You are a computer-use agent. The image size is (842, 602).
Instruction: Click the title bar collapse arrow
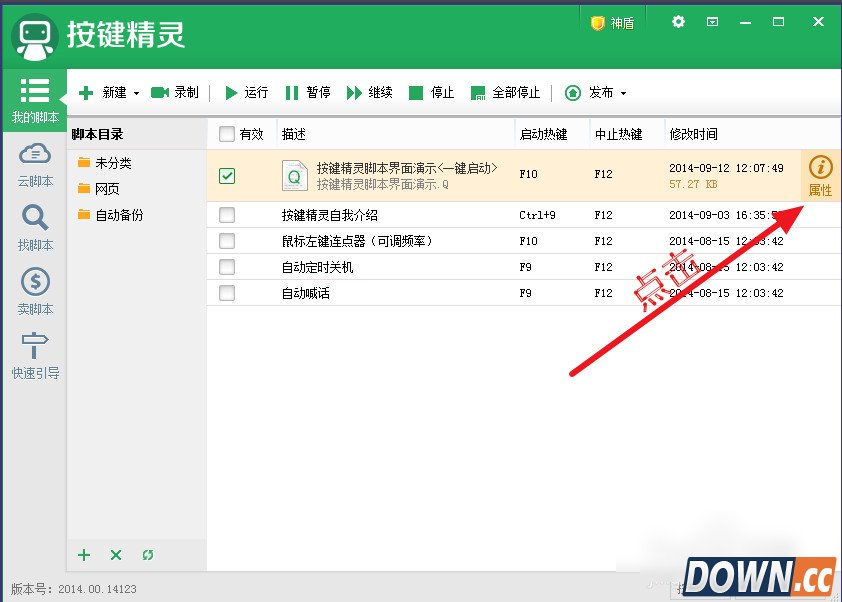click(712, 21)
